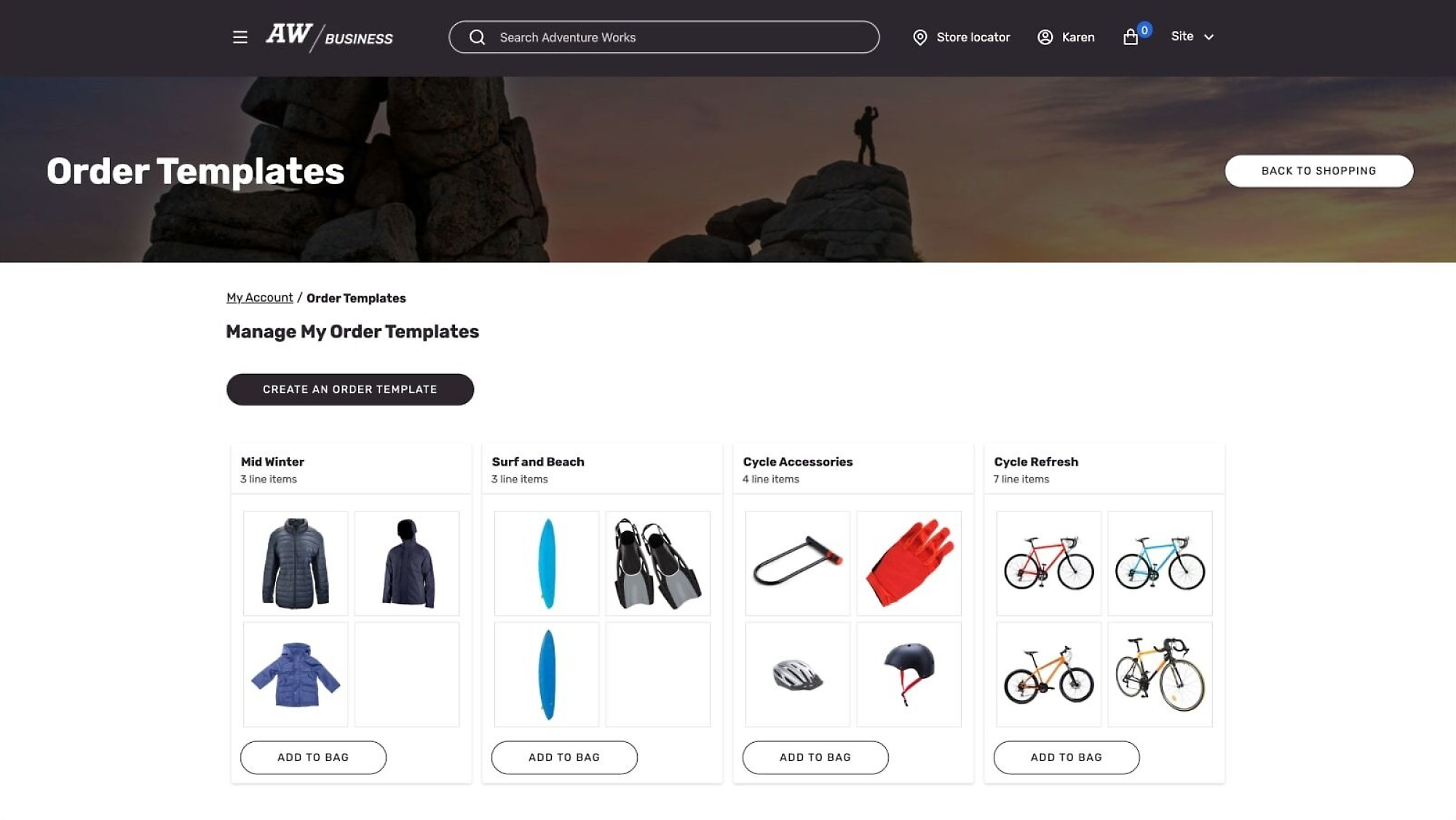Click Back to Shopping button
This screenshot has width=1456, height=820.
1318,171
